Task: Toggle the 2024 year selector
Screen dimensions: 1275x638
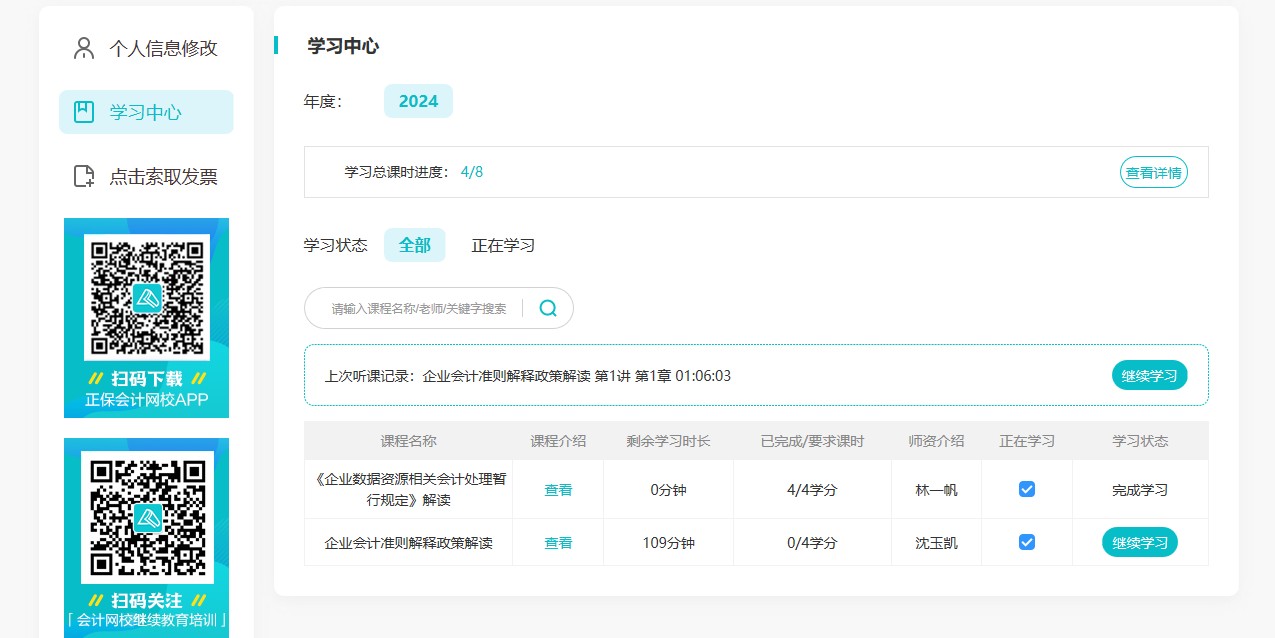Action: pyautogui.click(x=418, y=100)
